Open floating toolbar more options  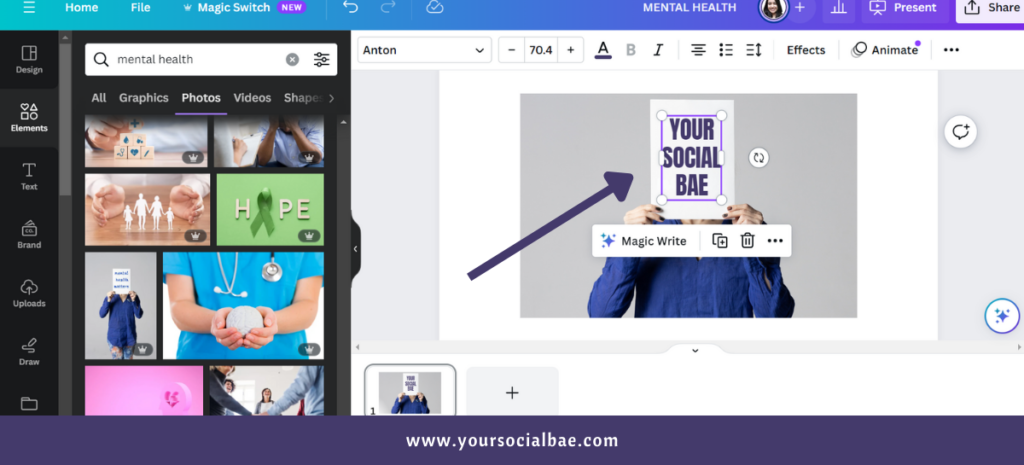(775, 241)
